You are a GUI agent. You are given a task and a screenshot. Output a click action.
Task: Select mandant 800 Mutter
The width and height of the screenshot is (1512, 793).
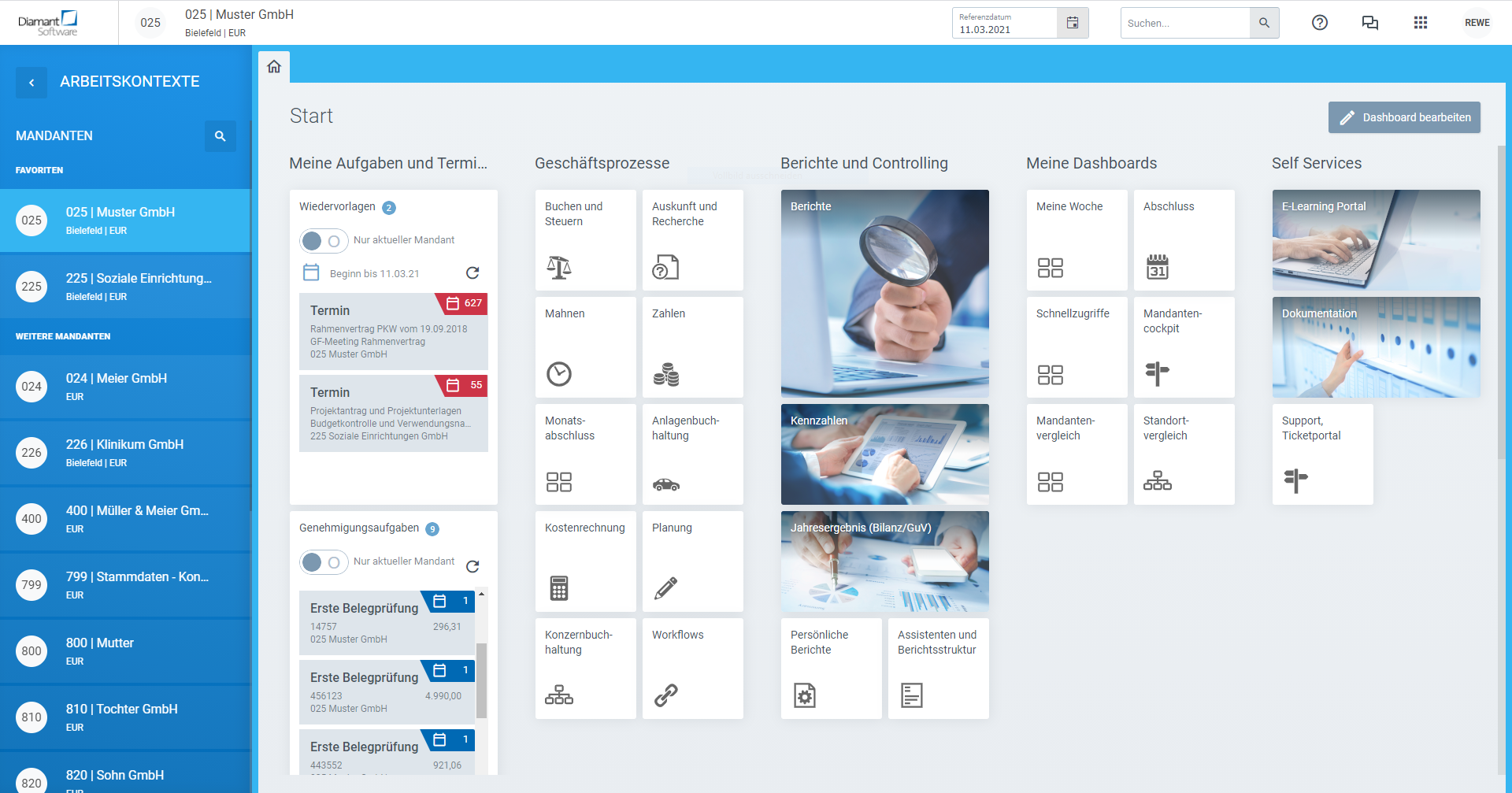pos(125,651)
